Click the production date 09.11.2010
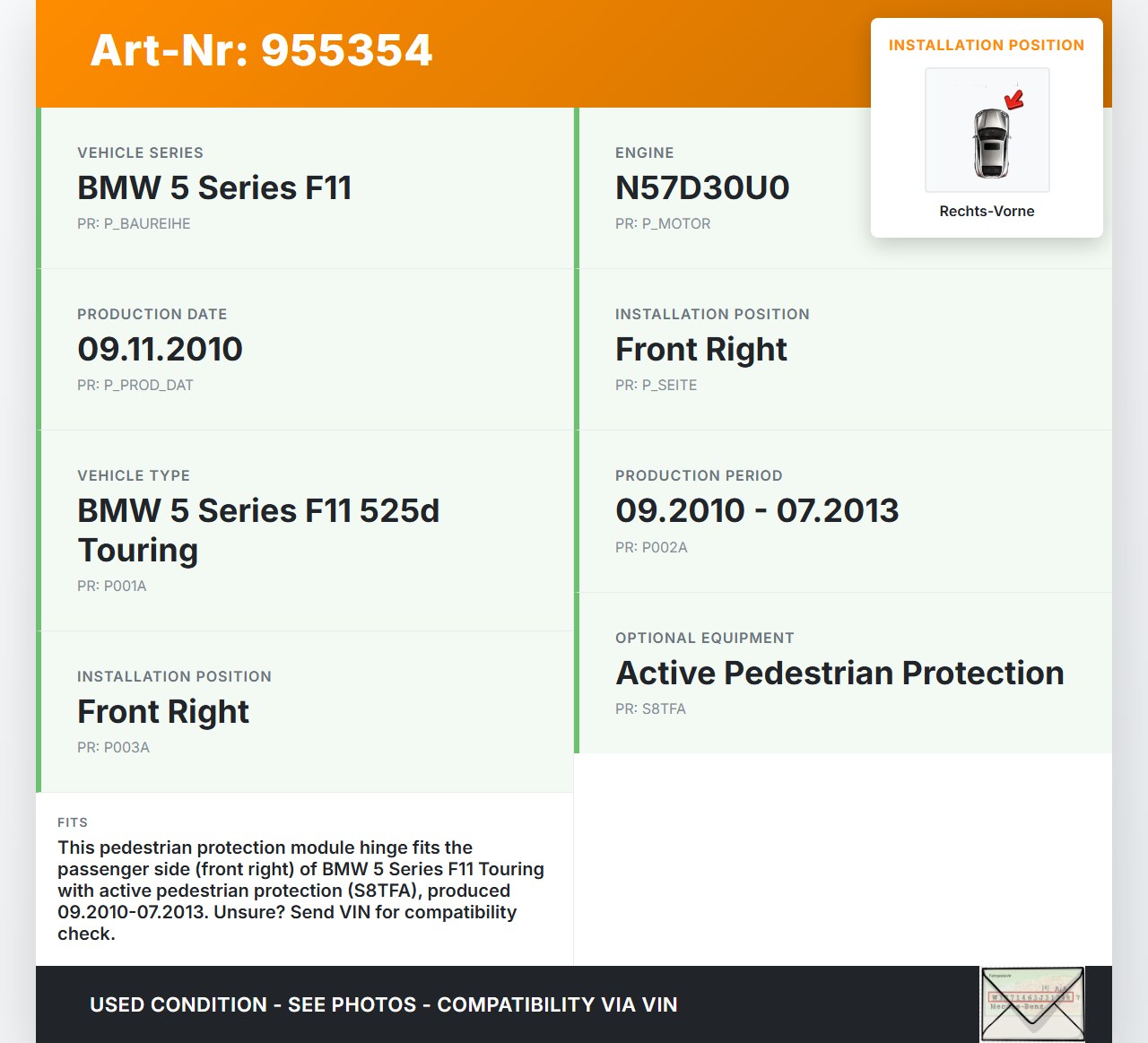 (x=160, y=349)
